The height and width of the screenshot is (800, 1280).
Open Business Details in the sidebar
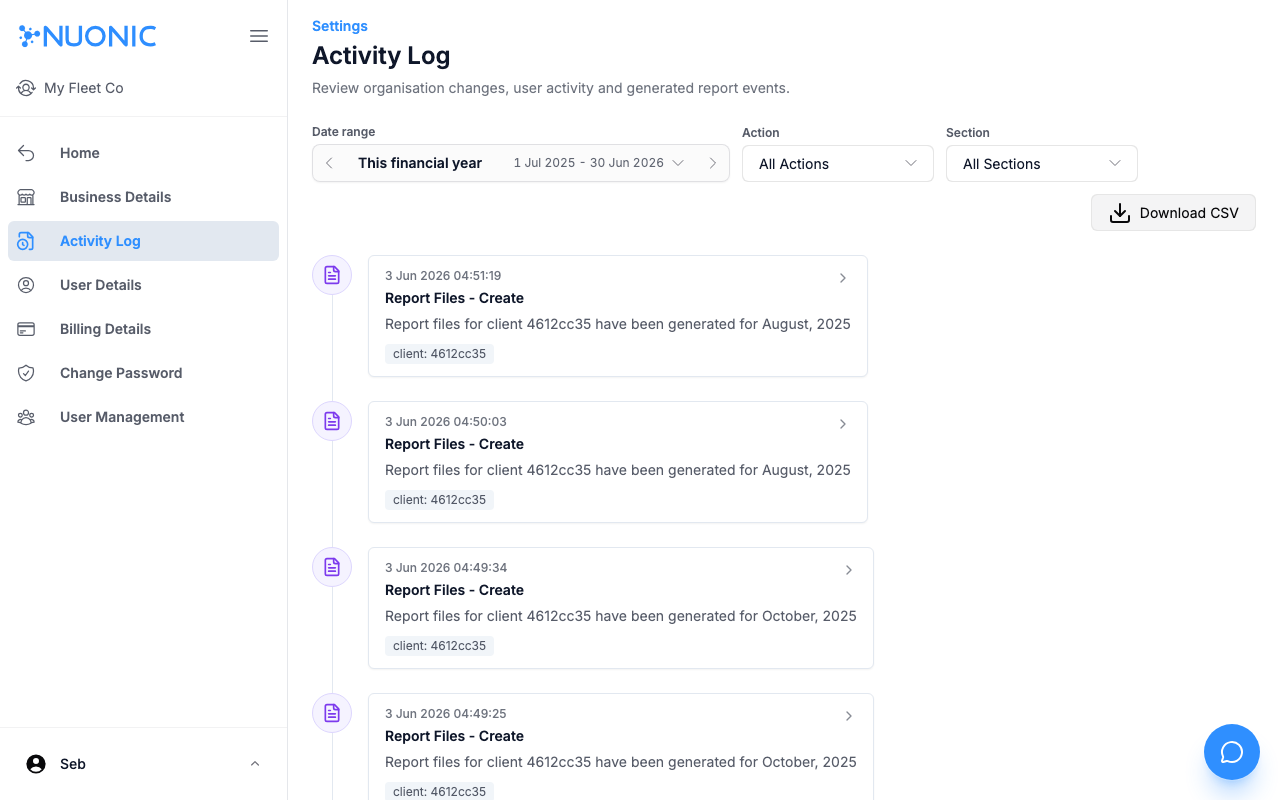pos(143,197)
